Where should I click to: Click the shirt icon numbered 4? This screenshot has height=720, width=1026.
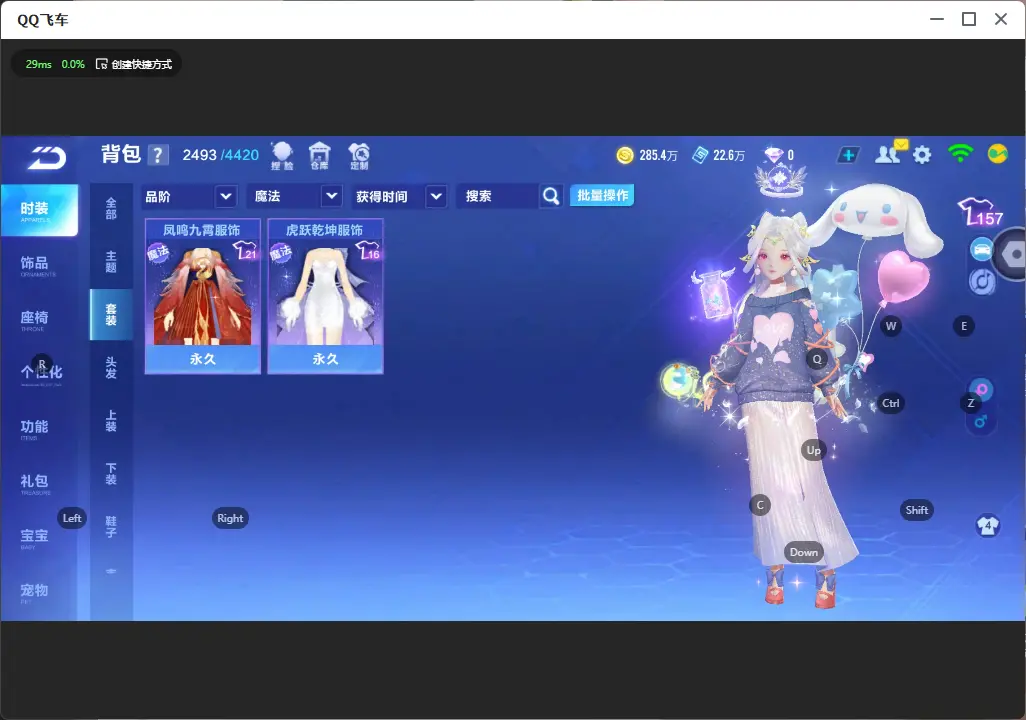[x=988, y=525]
